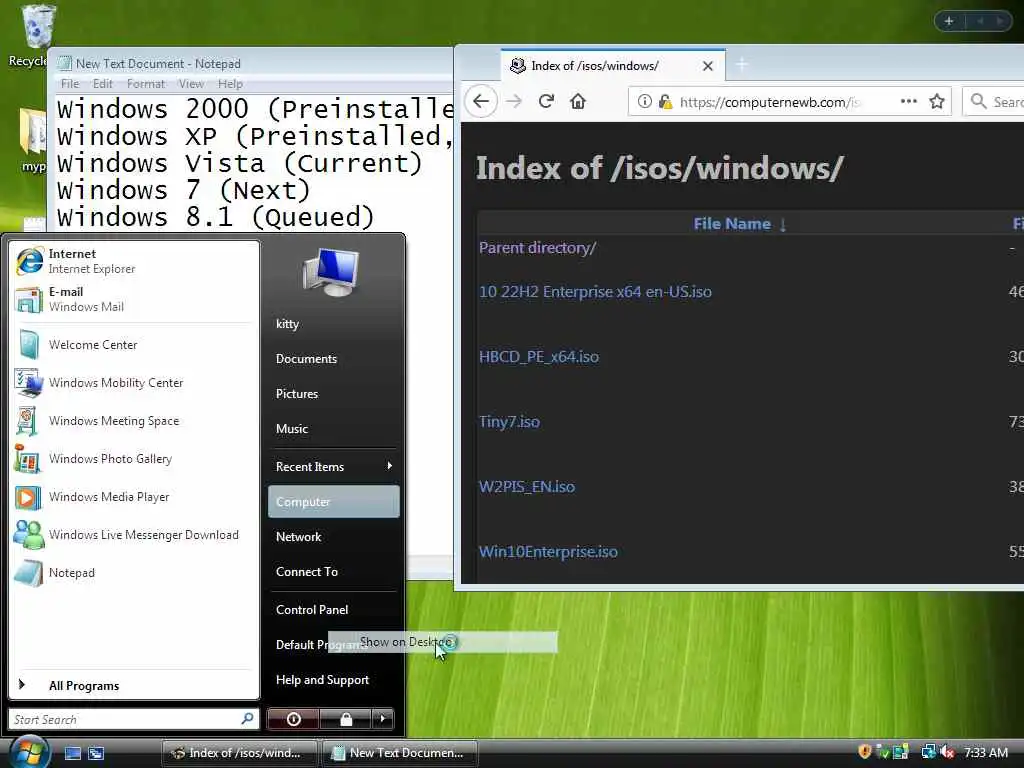Image resolution: width=1024 pixels, height=768 pixels.
Task: Expand All Programs list
Action: [x=134, y=686]
